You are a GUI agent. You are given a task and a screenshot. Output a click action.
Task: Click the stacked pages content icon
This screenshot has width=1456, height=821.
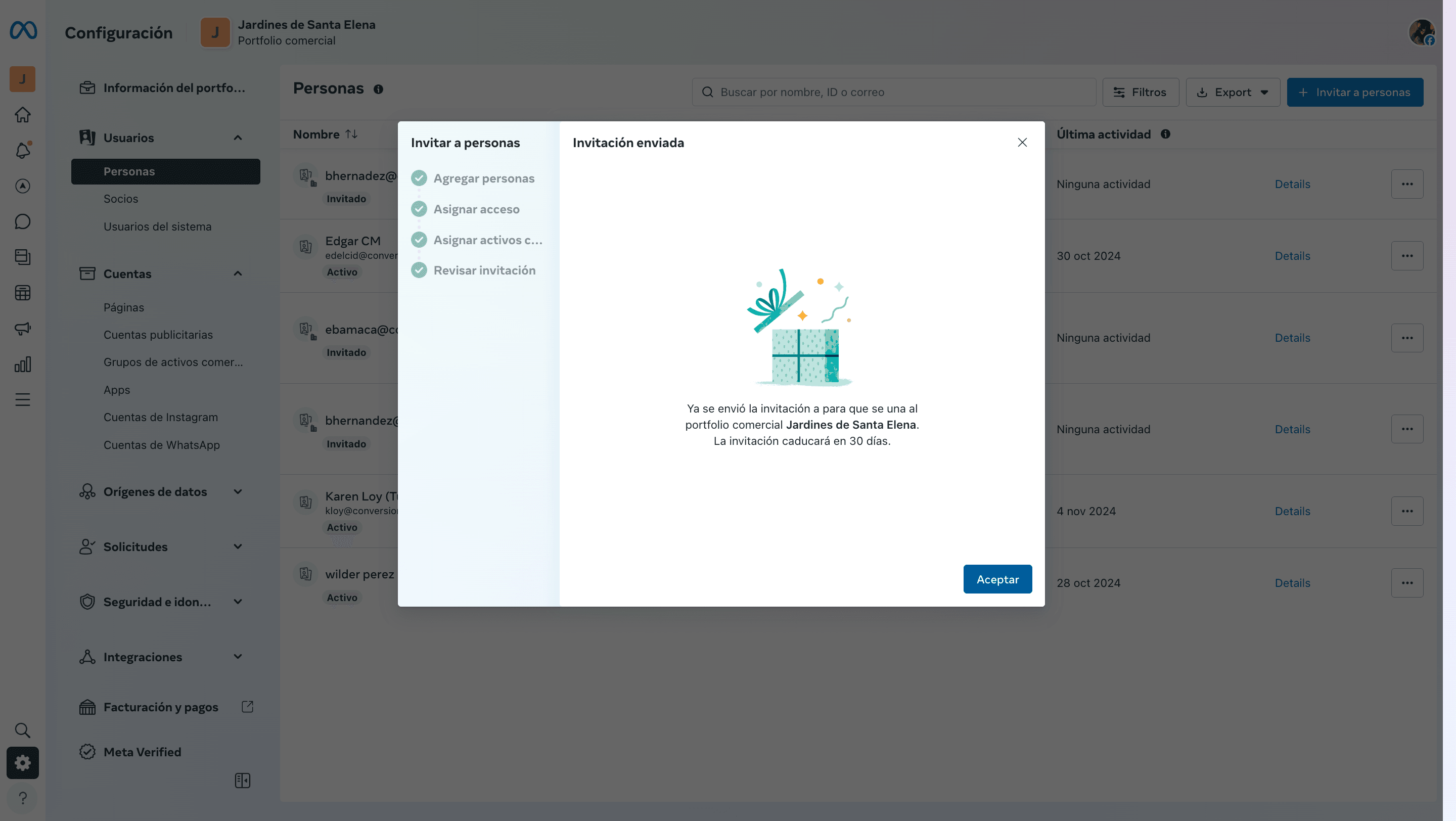23,257
